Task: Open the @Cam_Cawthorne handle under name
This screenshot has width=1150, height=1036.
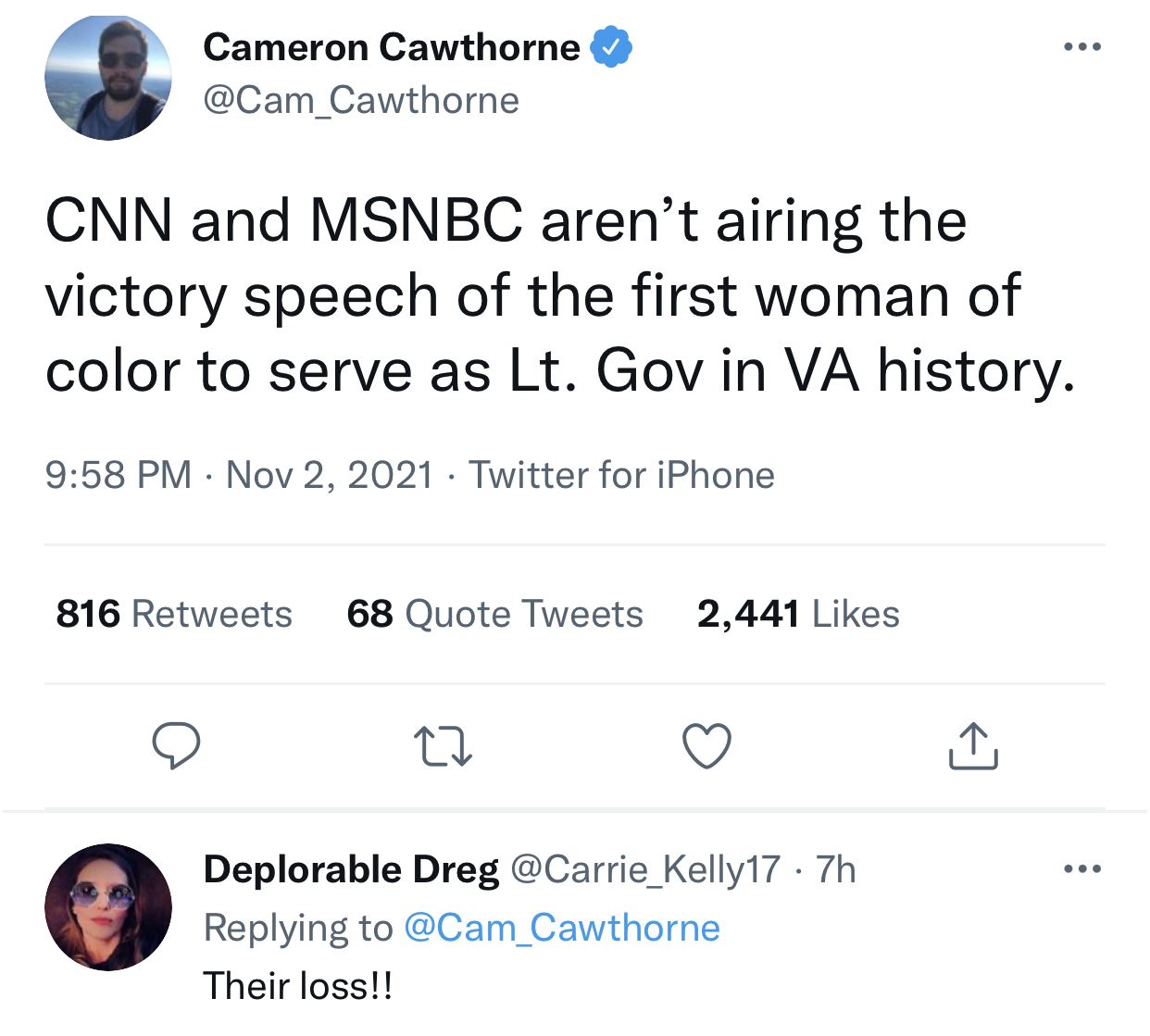Action: coord(361,100)
